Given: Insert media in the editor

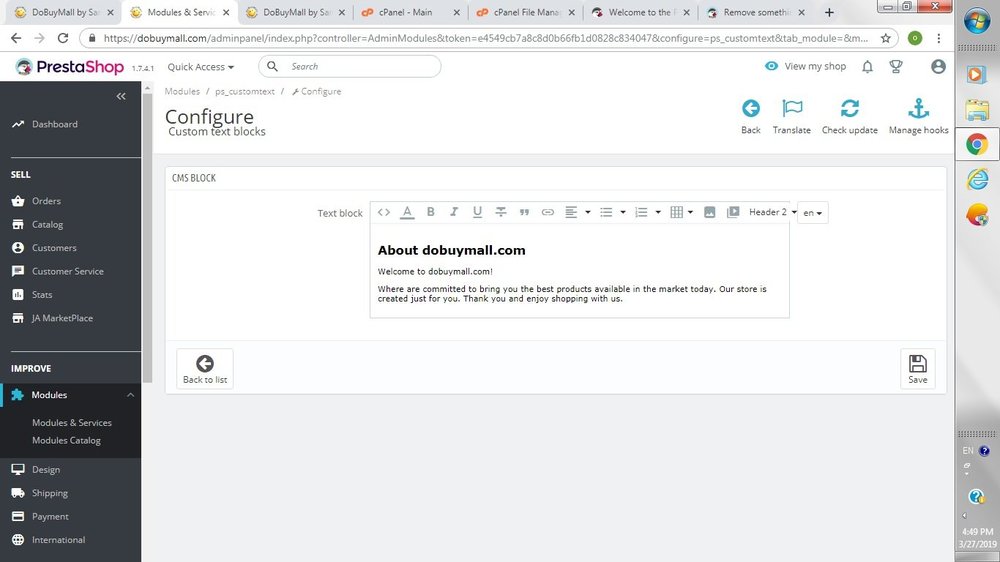Looking at the screenshot, I should (x=733, y=212).
